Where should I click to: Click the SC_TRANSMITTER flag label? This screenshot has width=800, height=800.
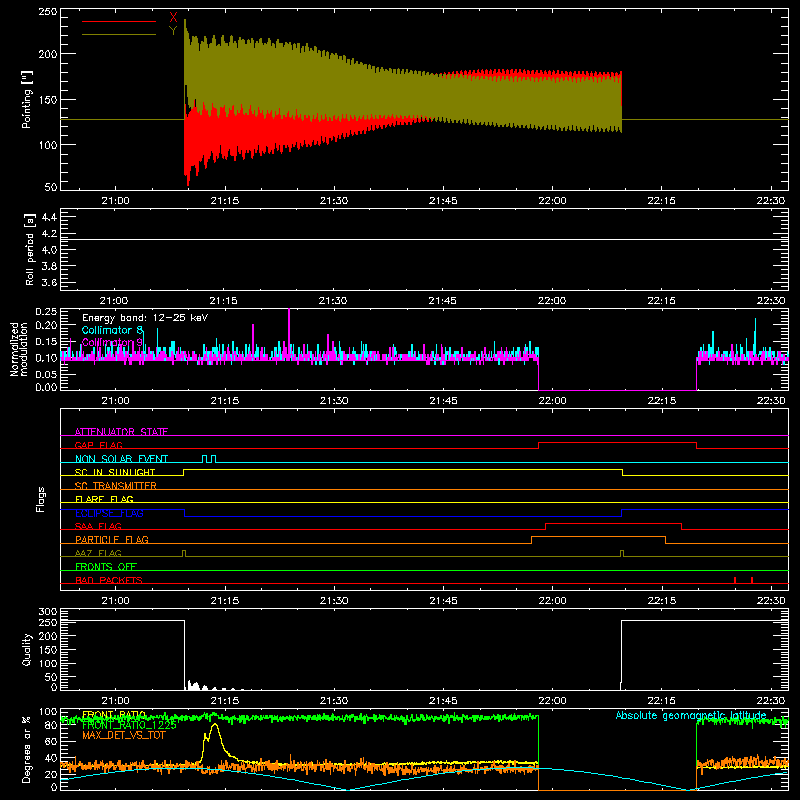pos(116,486)
